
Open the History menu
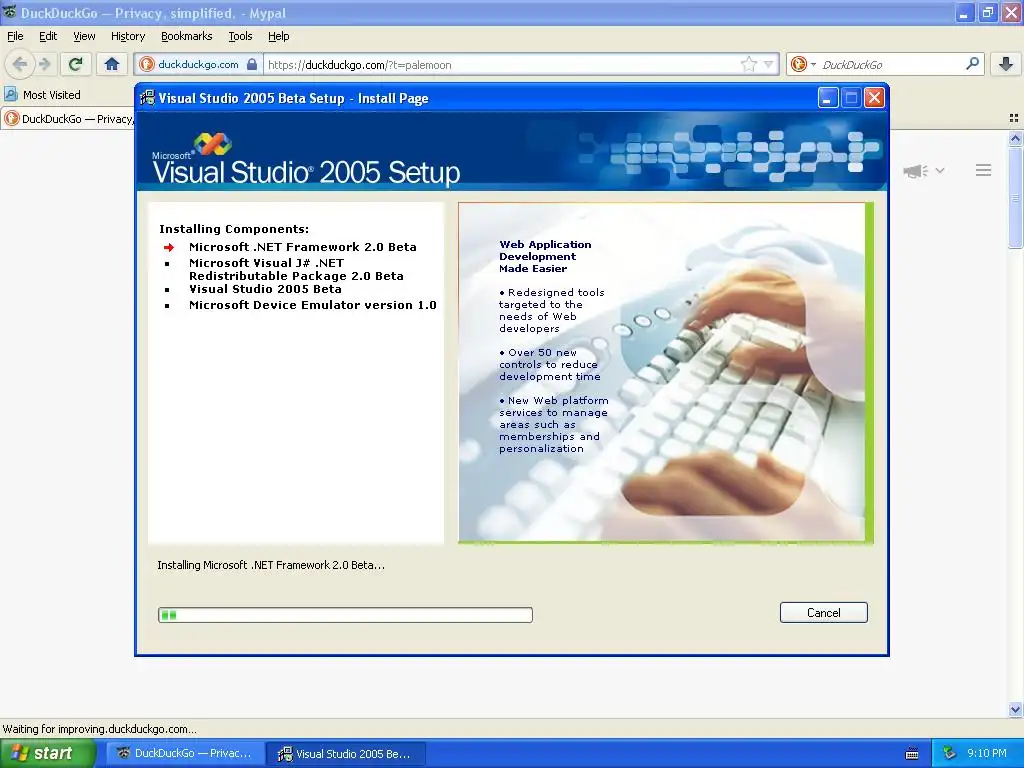pos(127,37)
